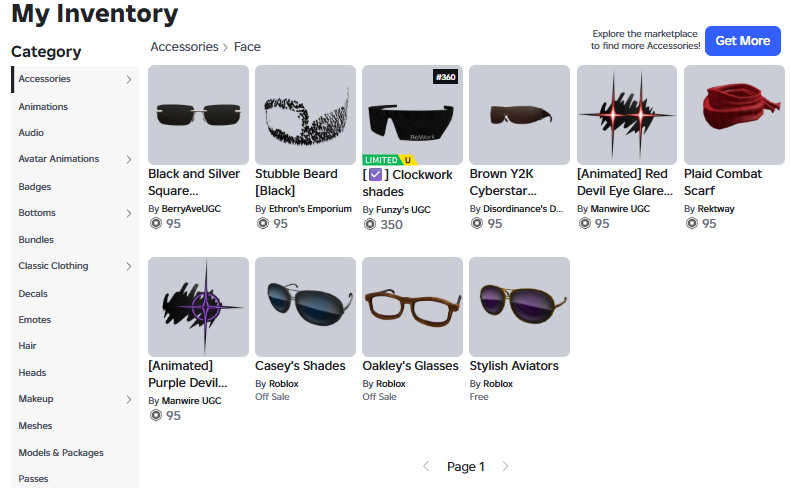Go to the previous page arrow

[x=426, y=466]
